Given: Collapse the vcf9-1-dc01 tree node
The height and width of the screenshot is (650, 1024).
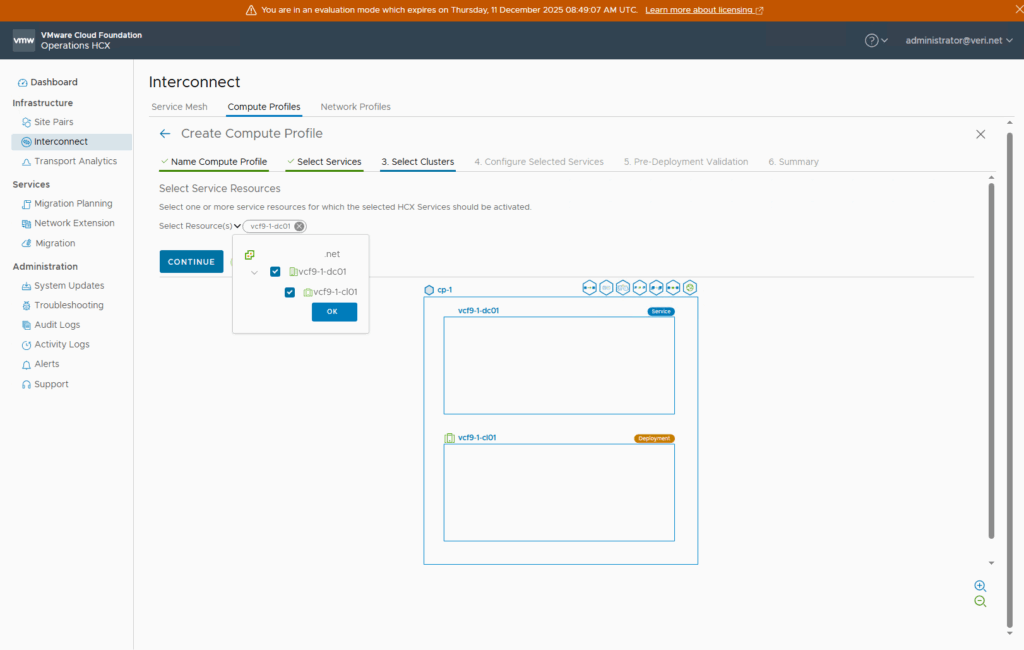Looking at the screenshot, I should click(254, 272).
